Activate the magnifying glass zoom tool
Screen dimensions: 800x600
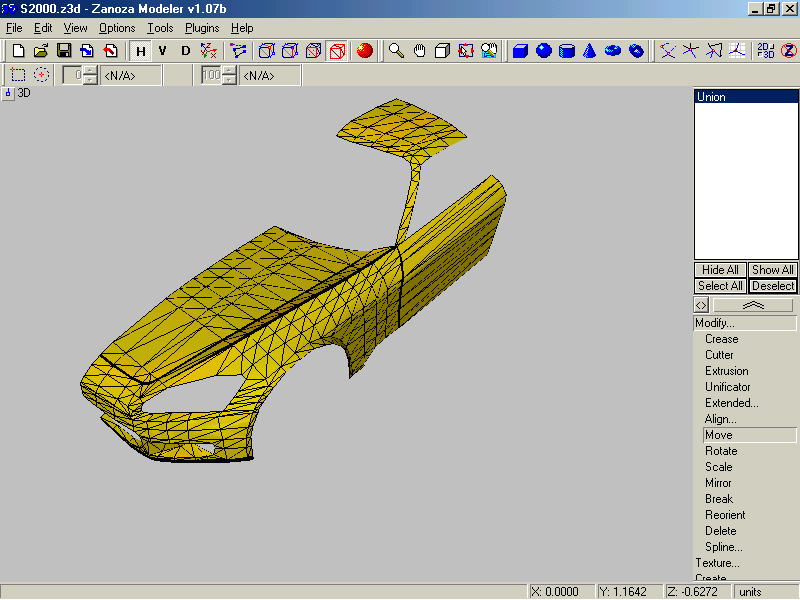click(x=396, y=50)
